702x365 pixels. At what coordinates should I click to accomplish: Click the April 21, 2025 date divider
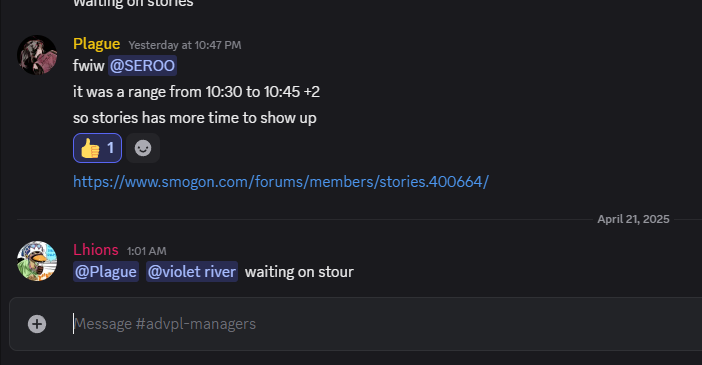633,219
